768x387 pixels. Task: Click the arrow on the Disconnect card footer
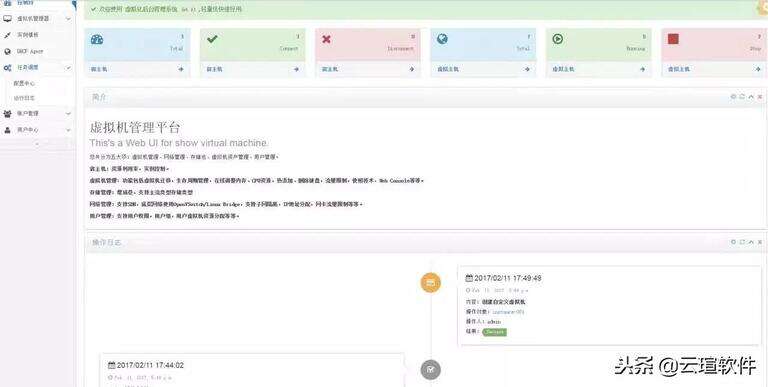point(411,69)
